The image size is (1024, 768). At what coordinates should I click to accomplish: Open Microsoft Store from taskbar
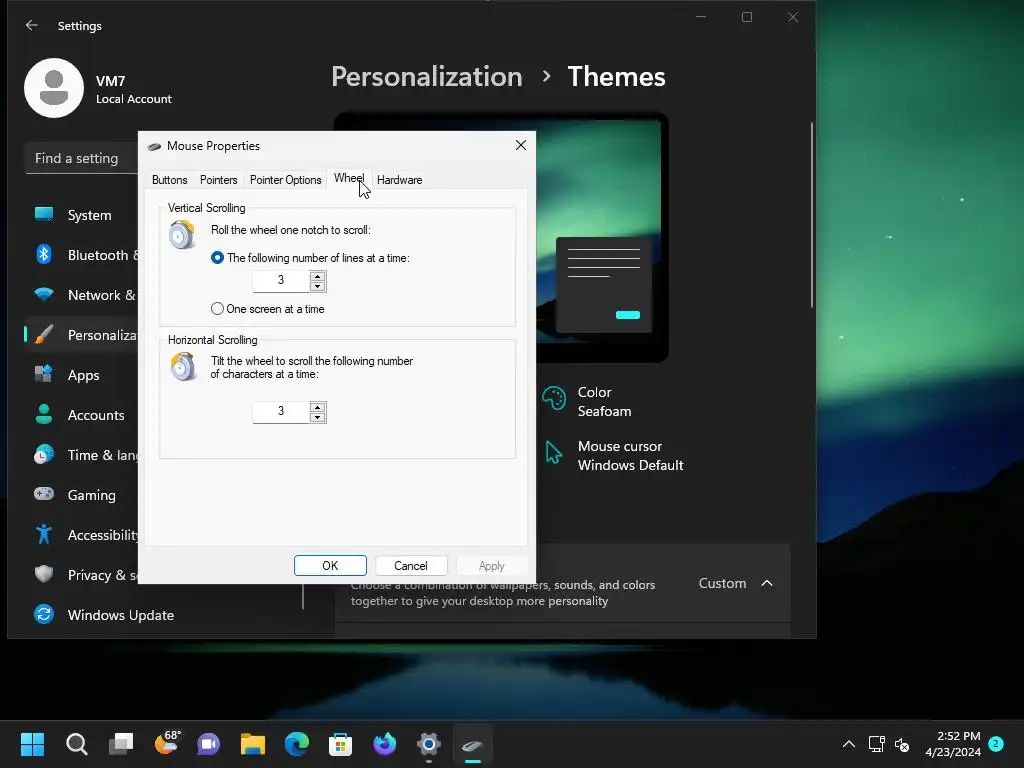[x=340, y=744]
